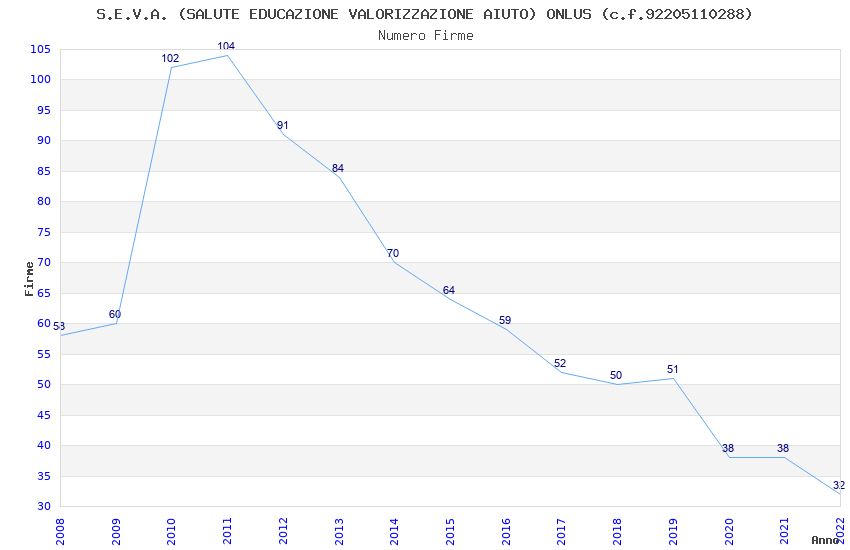Select the 2010 year label
This screenshot has height=550, width=850.
click(171, 532)
